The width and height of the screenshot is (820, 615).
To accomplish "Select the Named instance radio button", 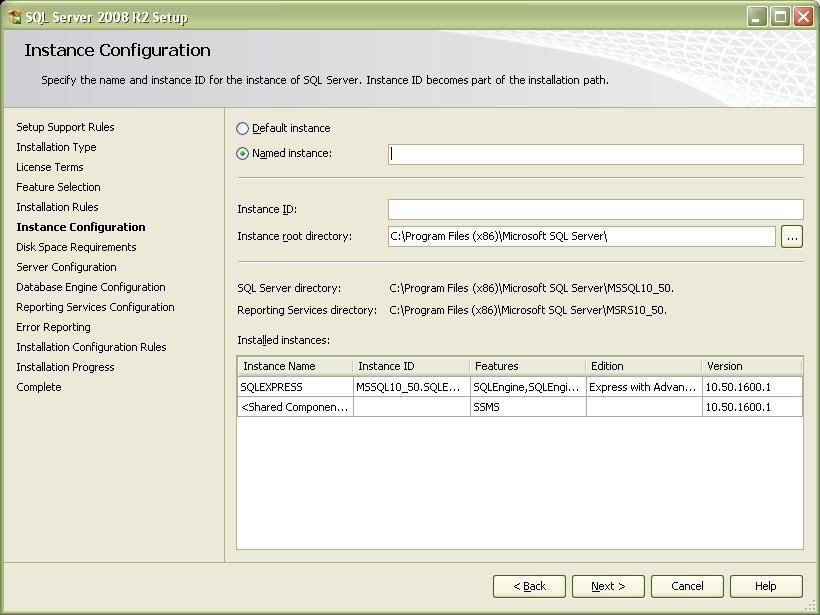I will [x=242, y=153].
